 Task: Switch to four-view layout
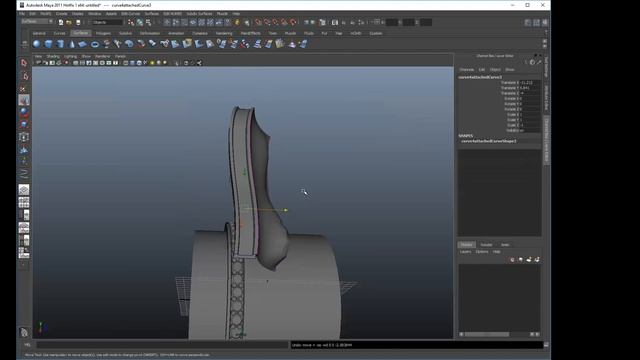point(24,202)
